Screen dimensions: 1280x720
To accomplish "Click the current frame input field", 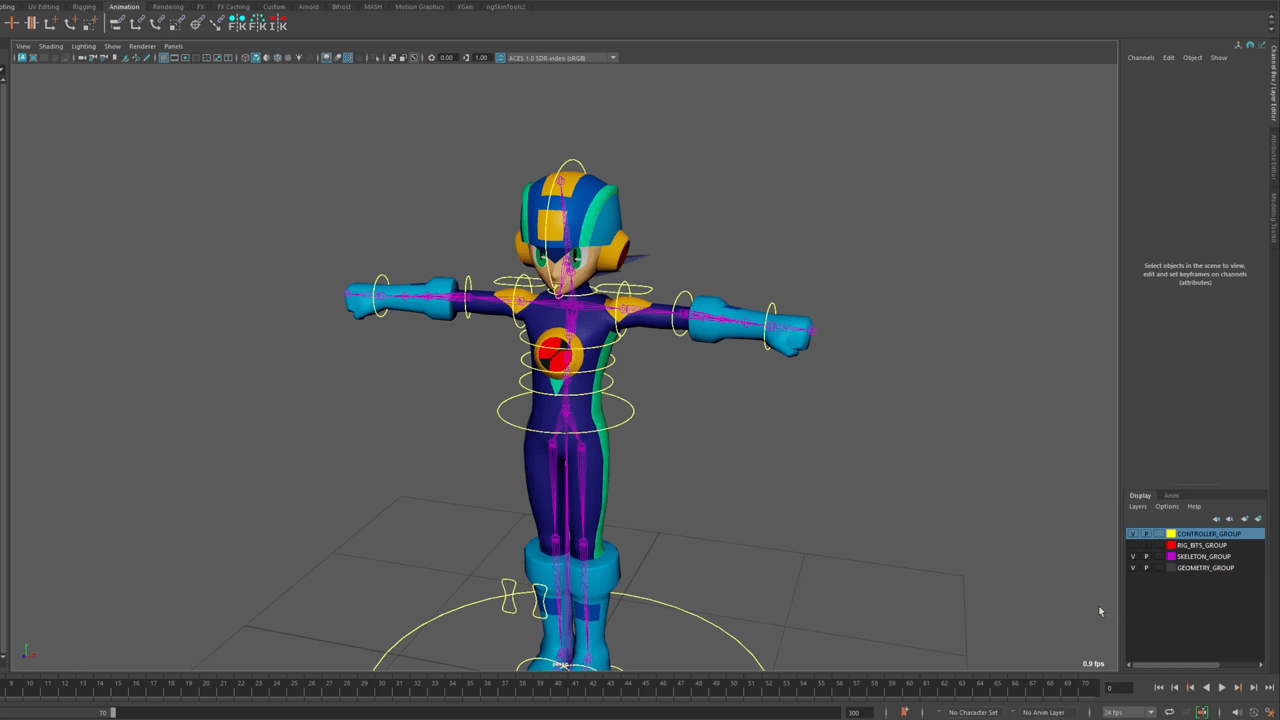I will point(1119,688).
